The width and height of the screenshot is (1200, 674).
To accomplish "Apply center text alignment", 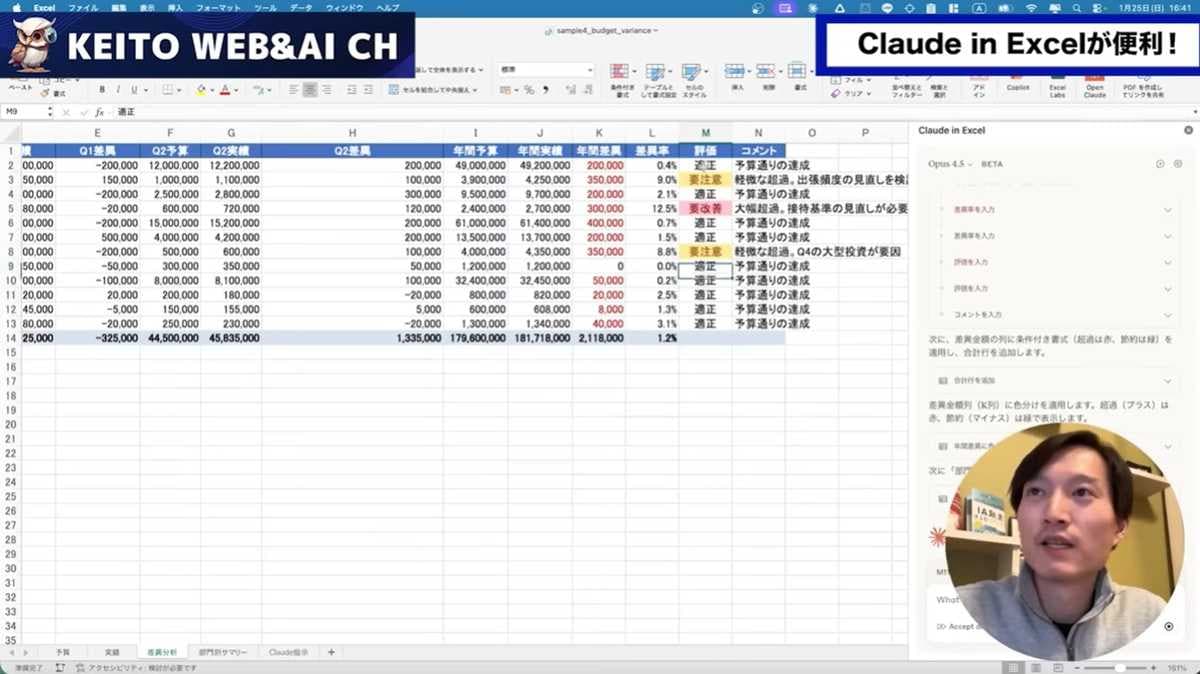I will (310, 90).
